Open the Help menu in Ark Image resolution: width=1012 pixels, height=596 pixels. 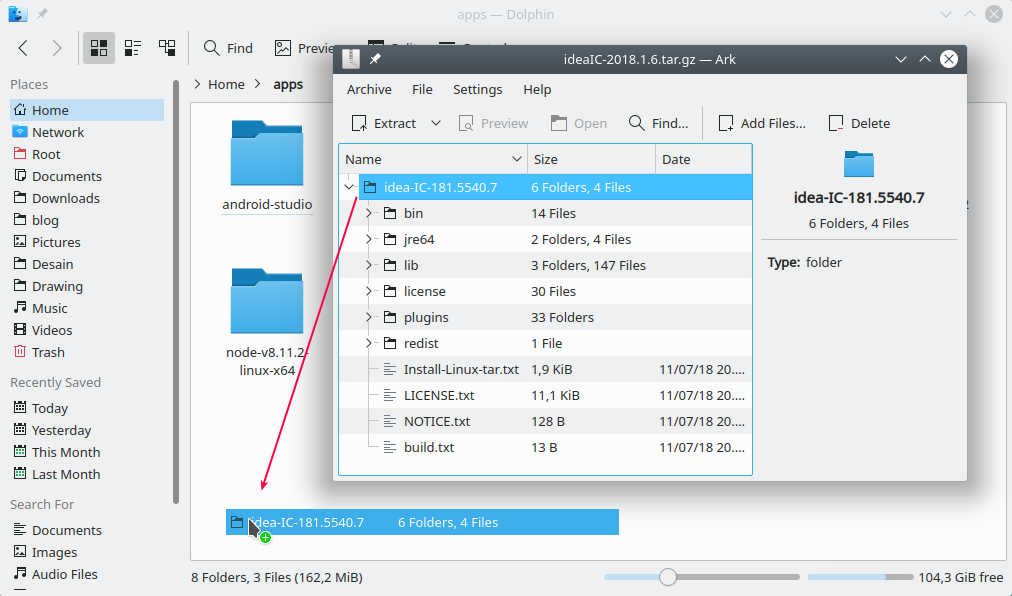(537, 90)
